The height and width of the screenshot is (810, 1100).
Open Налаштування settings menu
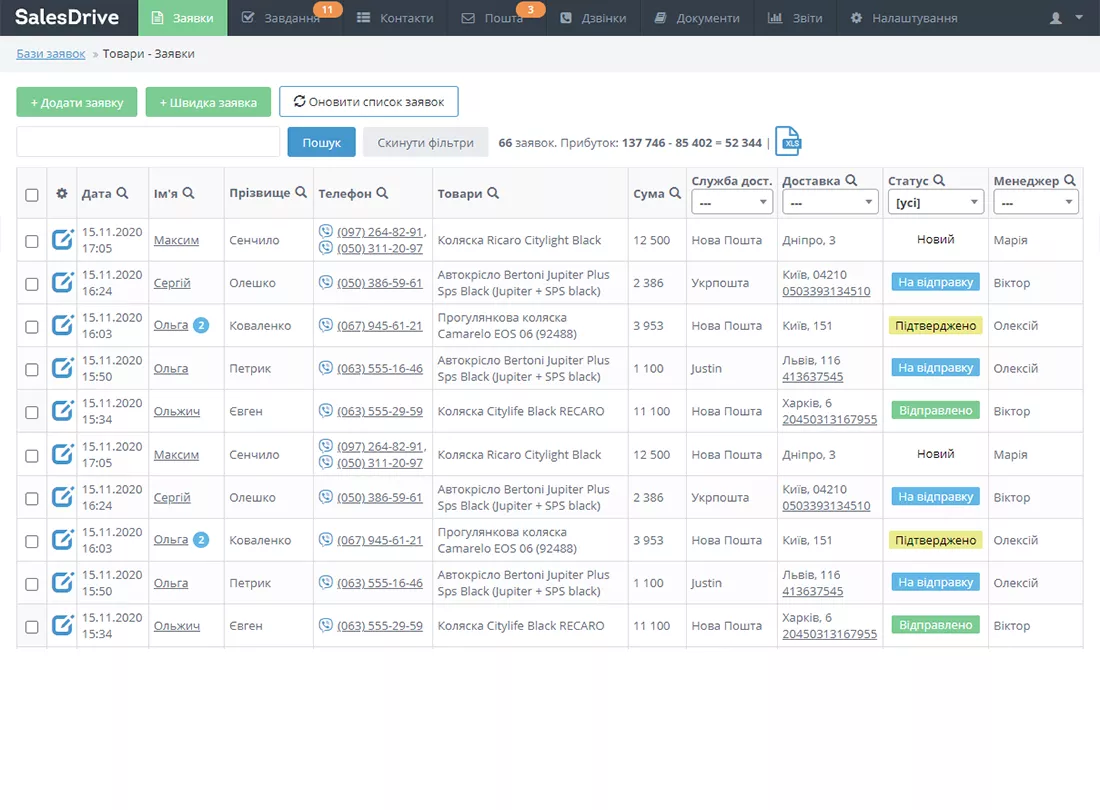point(904,18)
